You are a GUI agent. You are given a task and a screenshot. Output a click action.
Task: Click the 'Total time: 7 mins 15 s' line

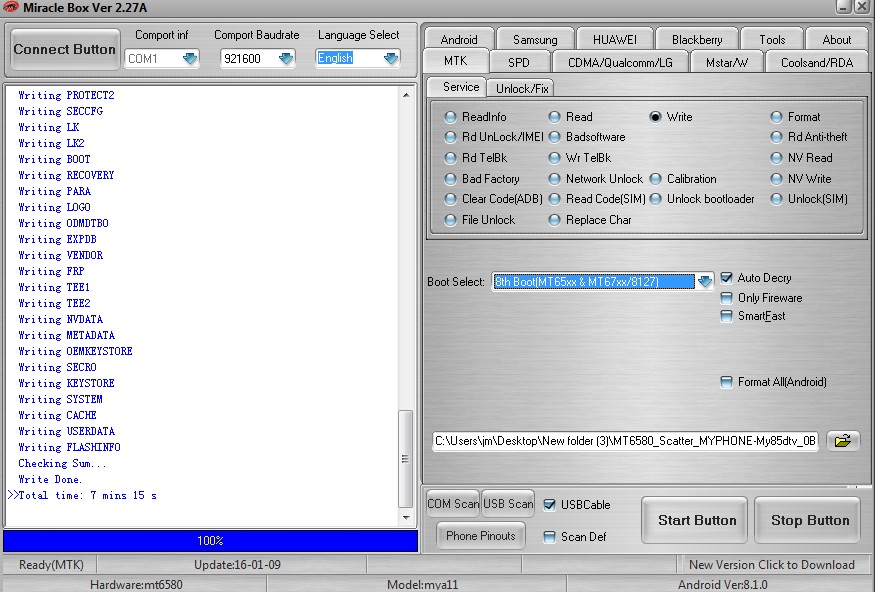[x=88, y=495]
